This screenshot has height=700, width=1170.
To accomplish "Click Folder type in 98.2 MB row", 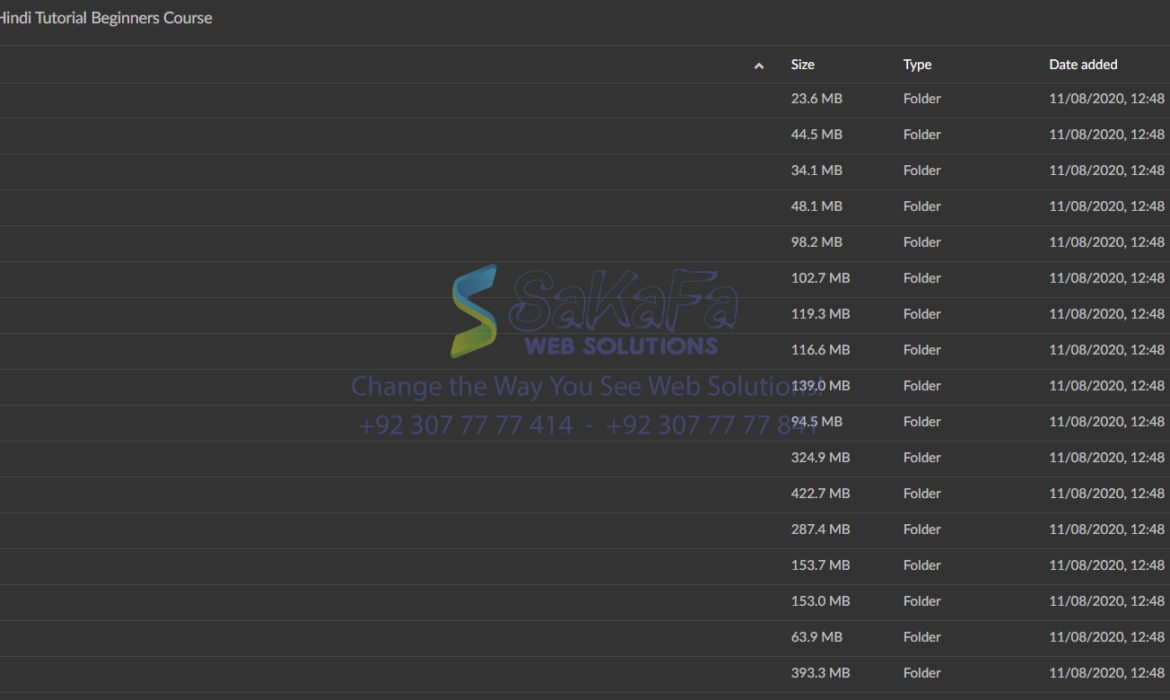I will pyautogui.click(x=922, y=242).
